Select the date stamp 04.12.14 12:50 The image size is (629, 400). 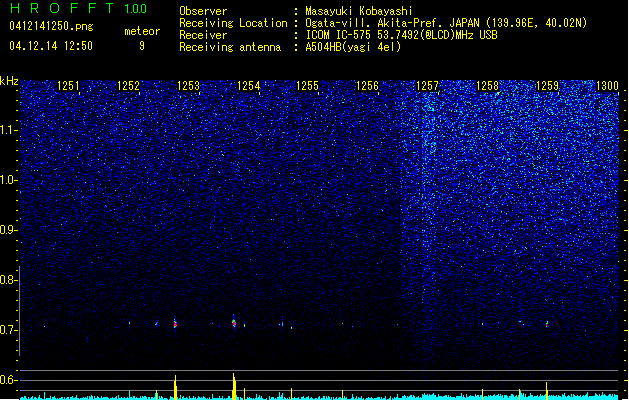point(51,46)
